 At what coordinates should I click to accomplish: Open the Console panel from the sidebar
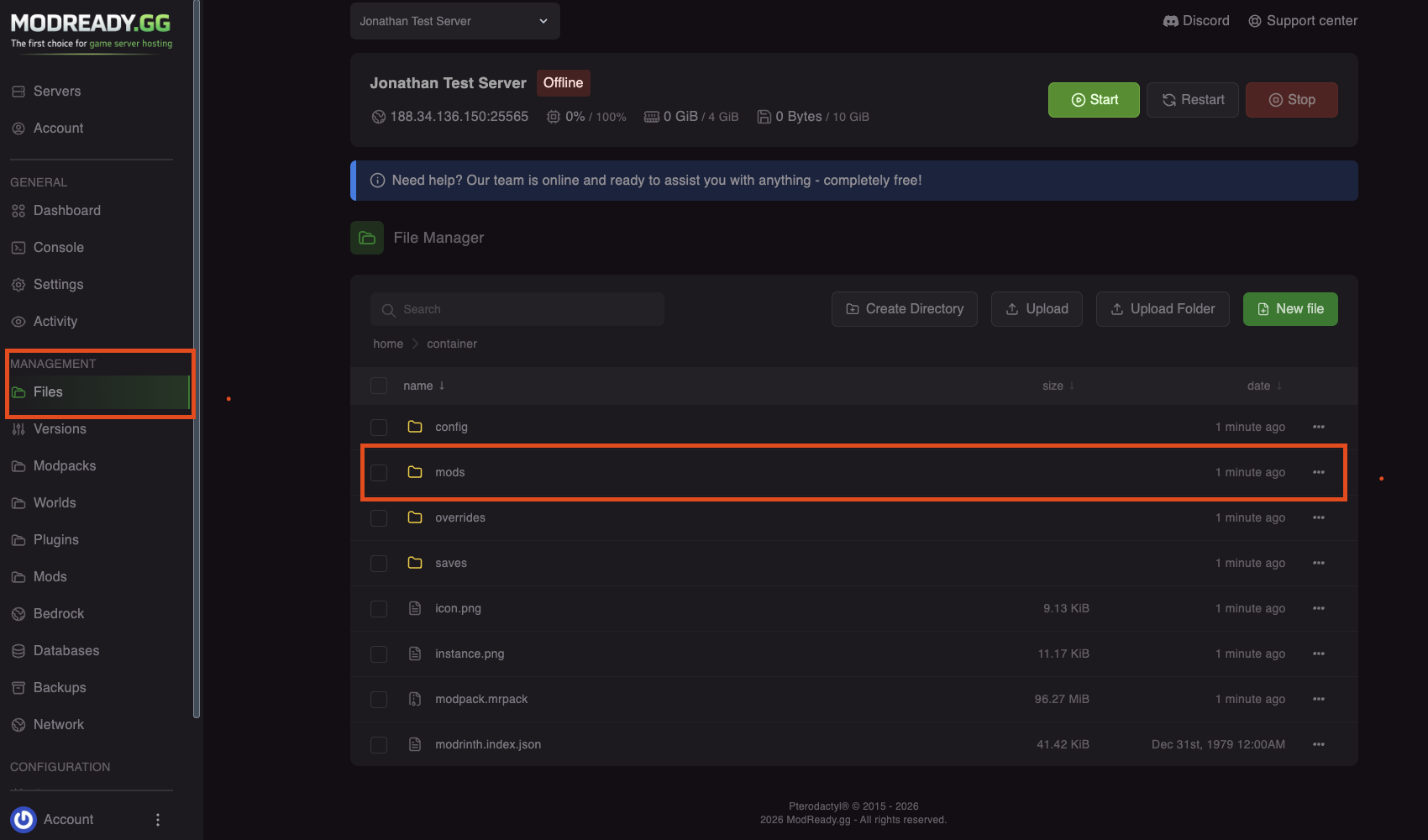point(59,247)
